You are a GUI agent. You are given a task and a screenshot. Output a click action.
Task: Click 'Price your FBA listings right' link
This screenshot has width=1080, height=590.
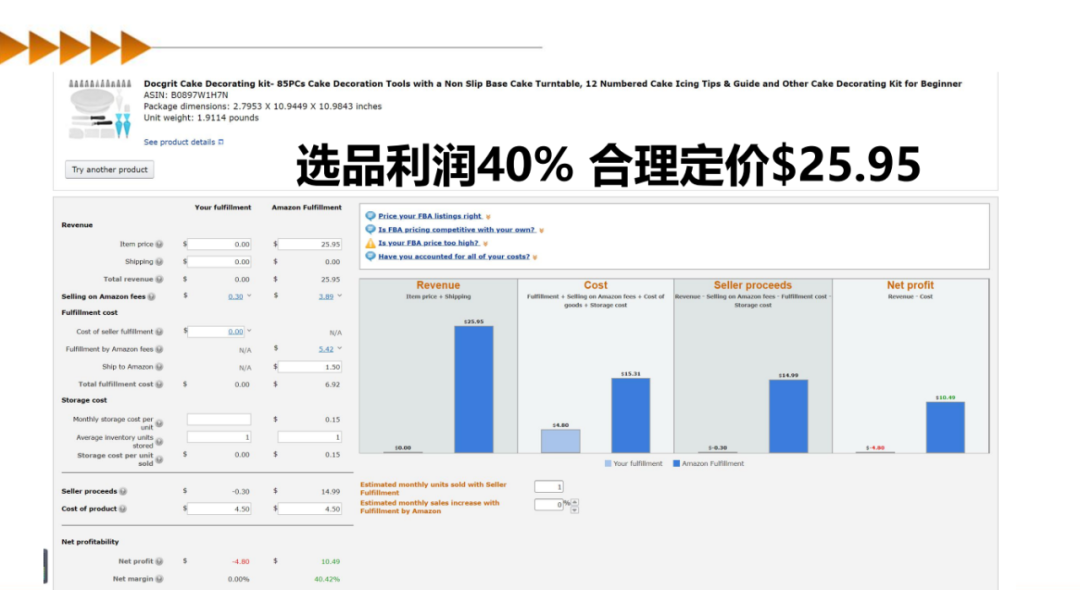click(x=430, y=216)
